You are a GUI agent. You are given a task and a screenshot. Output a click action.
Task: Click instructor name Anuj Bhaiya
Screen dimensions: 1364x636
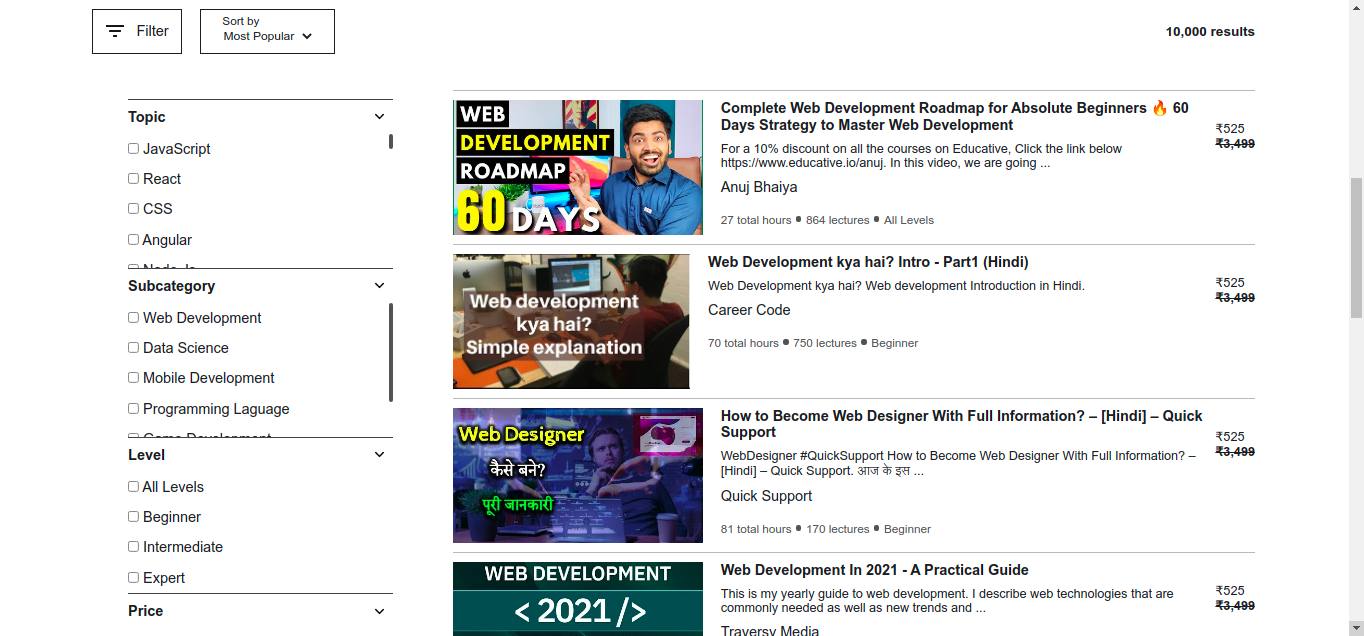point(759,187)
